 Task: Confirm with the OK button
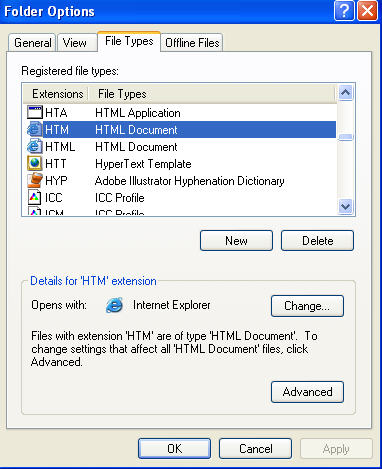coord(174,449)
